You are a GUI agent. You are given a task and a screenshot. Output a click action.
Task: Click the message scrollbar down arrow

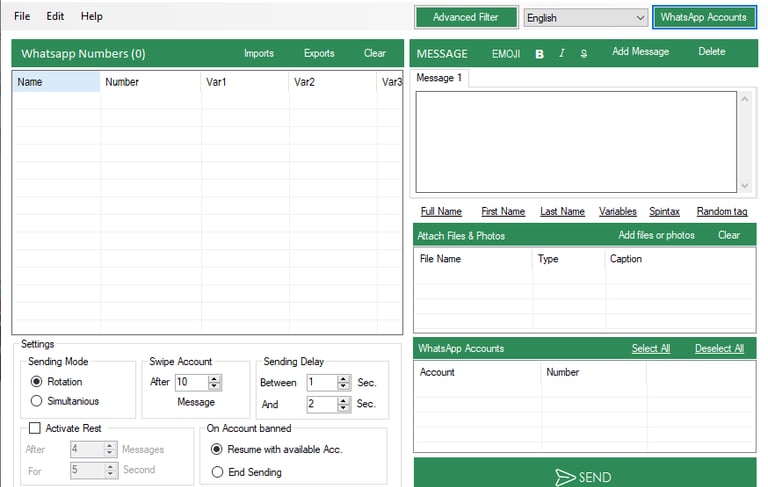745,186
